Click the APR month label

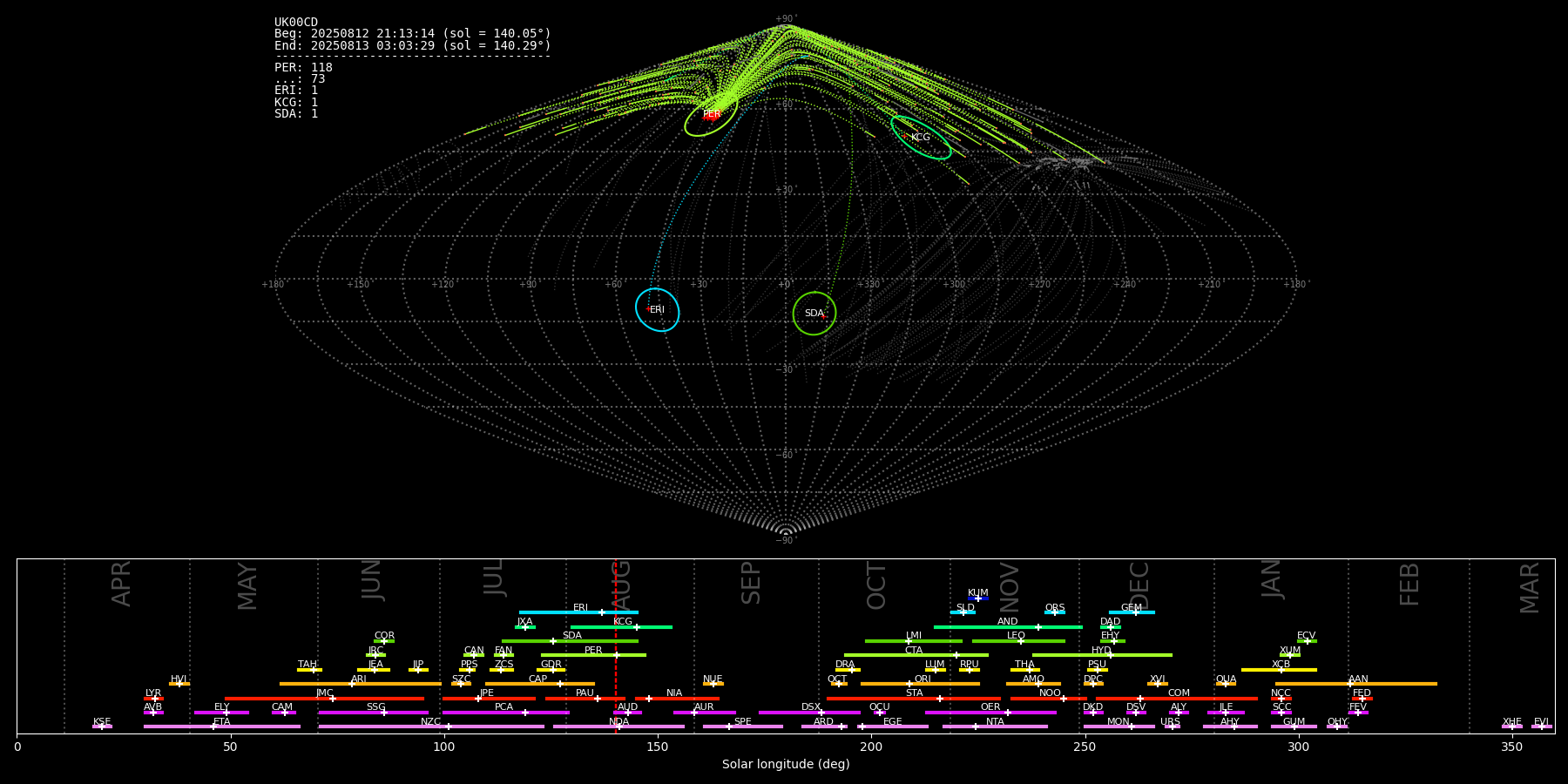pyautogui.click(x=121, y=584)
